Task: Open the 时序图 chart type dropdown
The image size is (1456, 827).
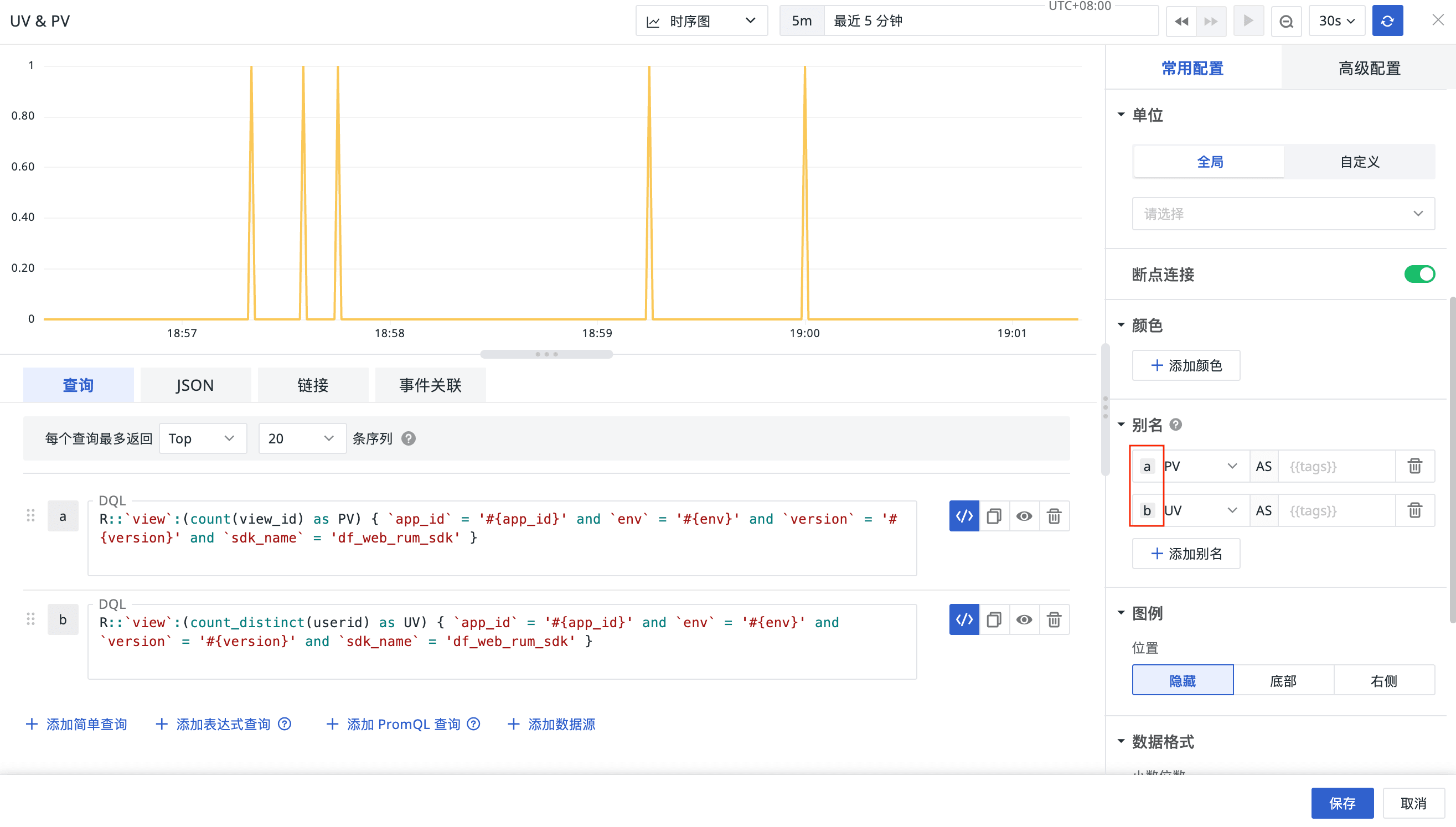Action: point(701,21)
